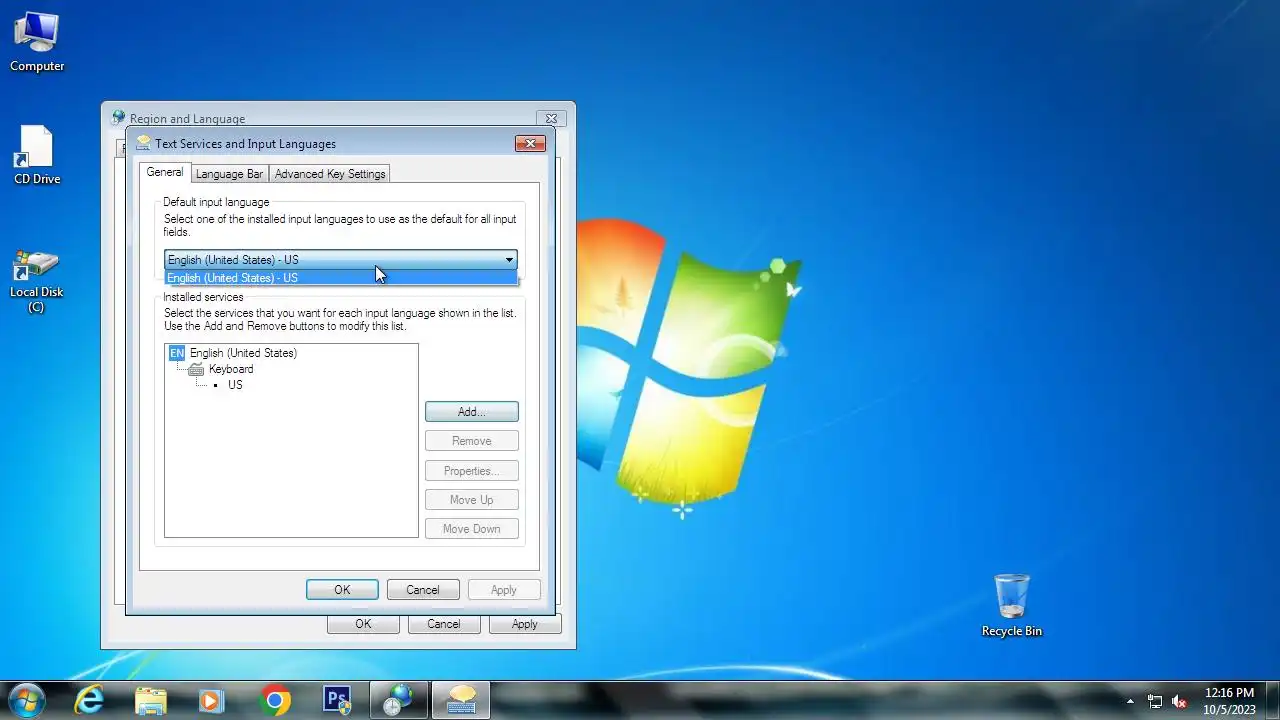Click the Text Services taskbar keyboard icon
This screenshot has width=1280, height=720.
coord(461,700)
